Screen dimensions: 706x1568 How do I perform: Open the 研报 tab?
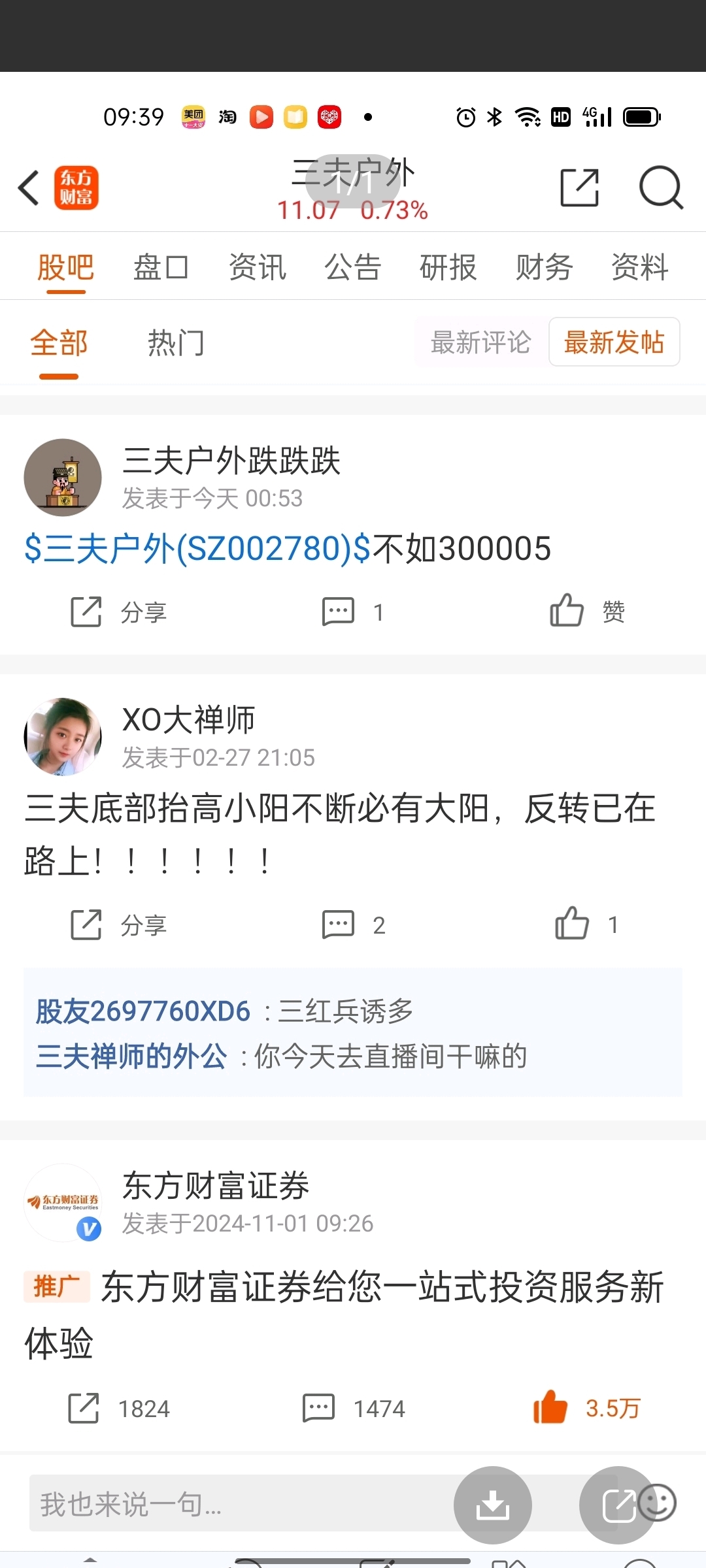tap(448, 267)
